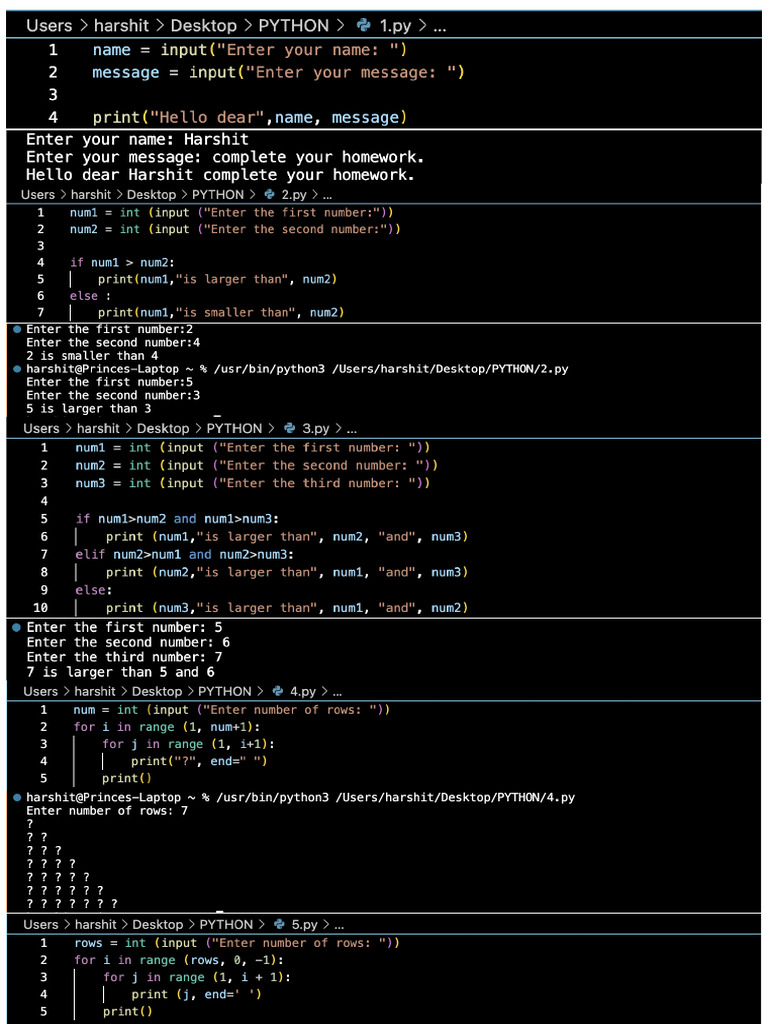Click the terminal dot next to the 2.py python3 command
Image resolution: width=768 pixels, height=1024 pixels.
[17, 369]
